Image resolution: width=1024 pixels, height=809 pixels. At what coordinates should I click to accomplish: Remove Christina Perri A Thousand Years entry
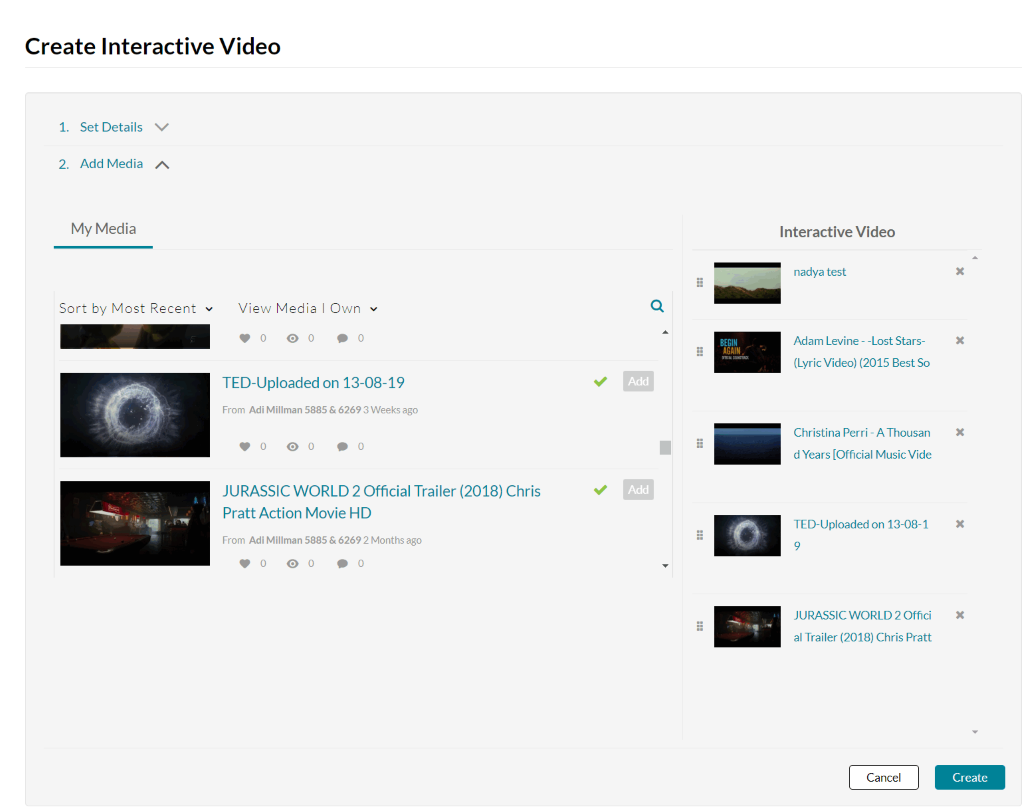960,432
